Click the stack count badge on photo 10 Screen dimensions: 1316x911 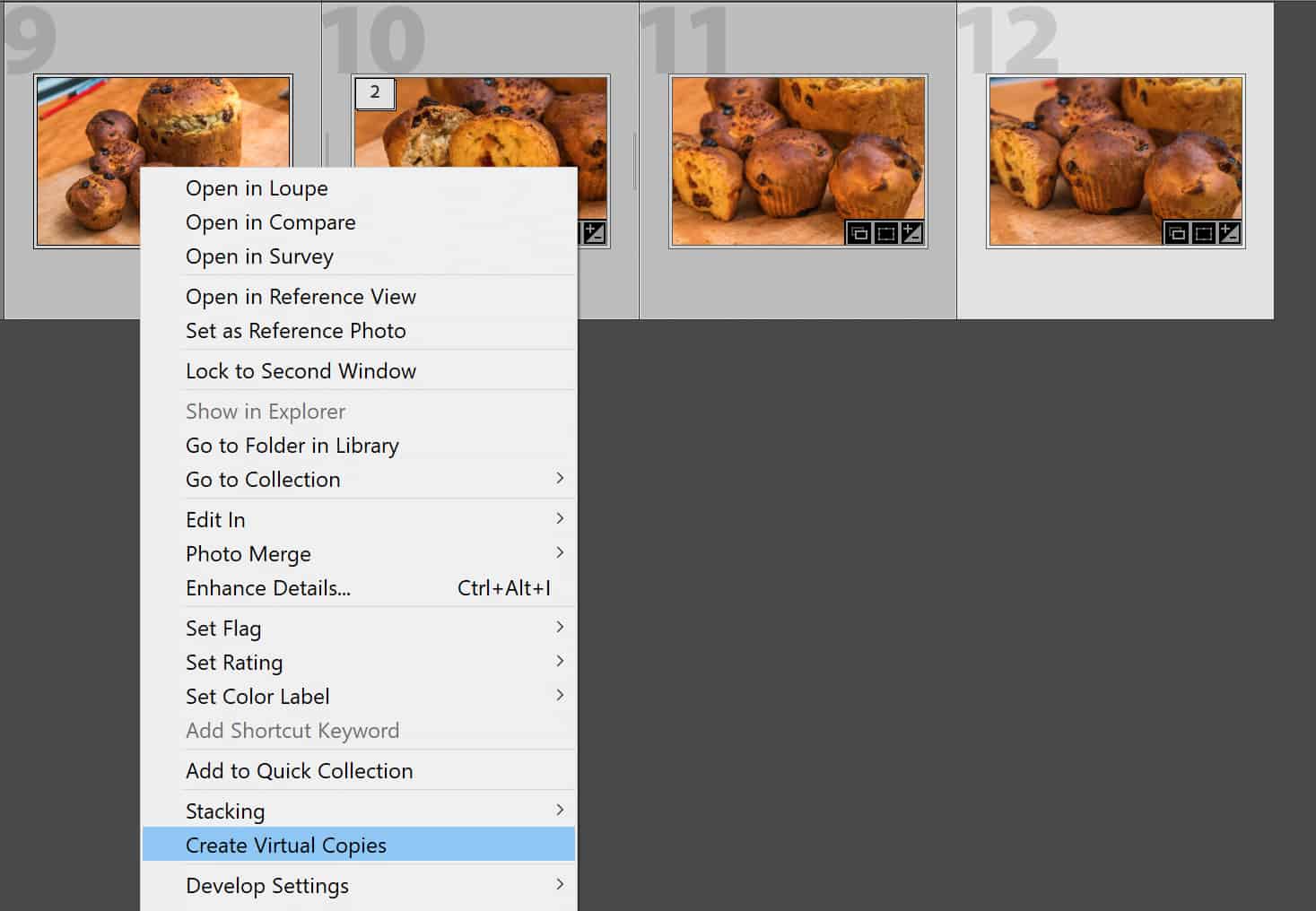pyautogui.click(x=375, y=93)
